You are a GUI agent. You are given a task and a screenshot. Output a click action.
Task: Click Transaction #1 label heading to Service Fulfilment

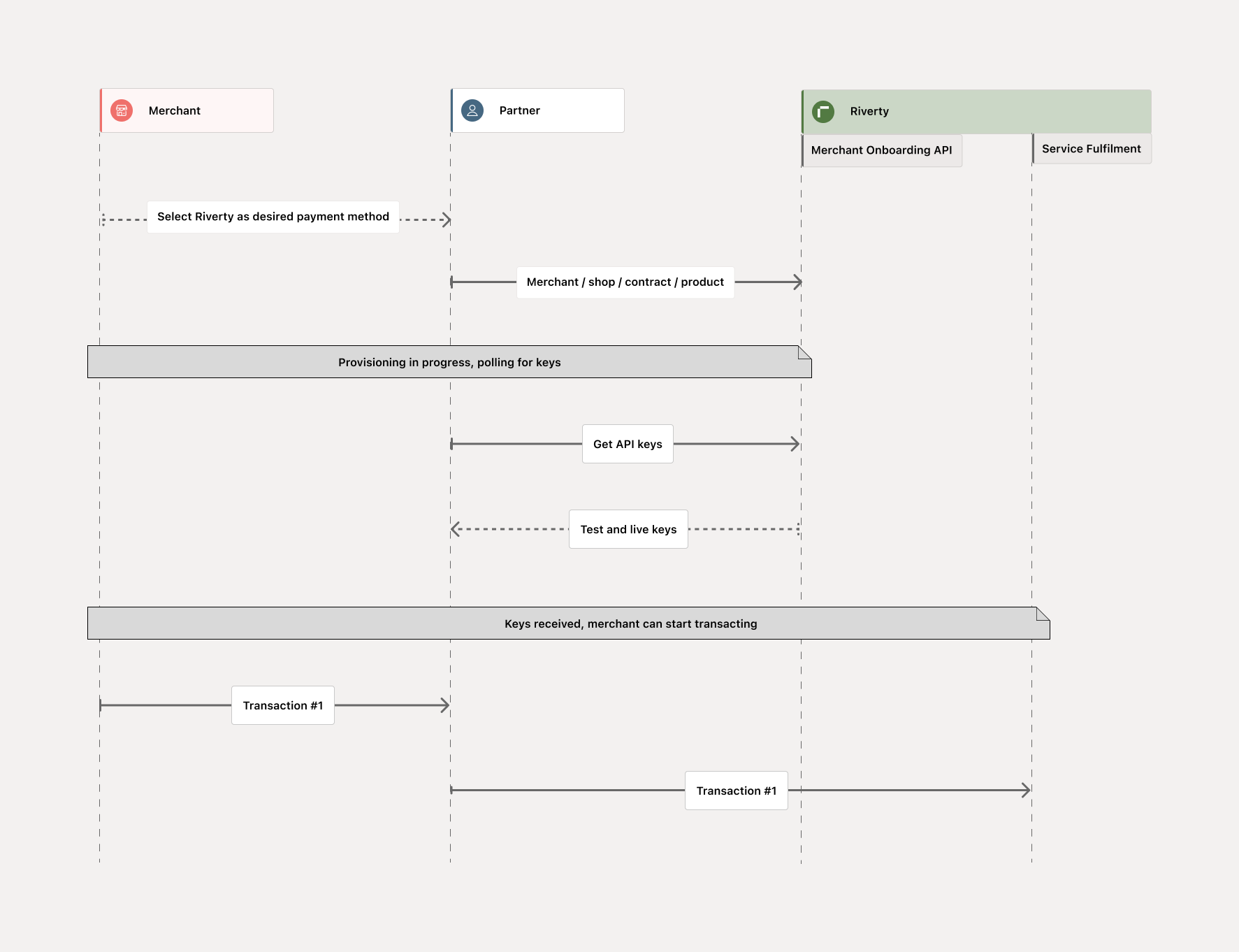click(737, 791)
